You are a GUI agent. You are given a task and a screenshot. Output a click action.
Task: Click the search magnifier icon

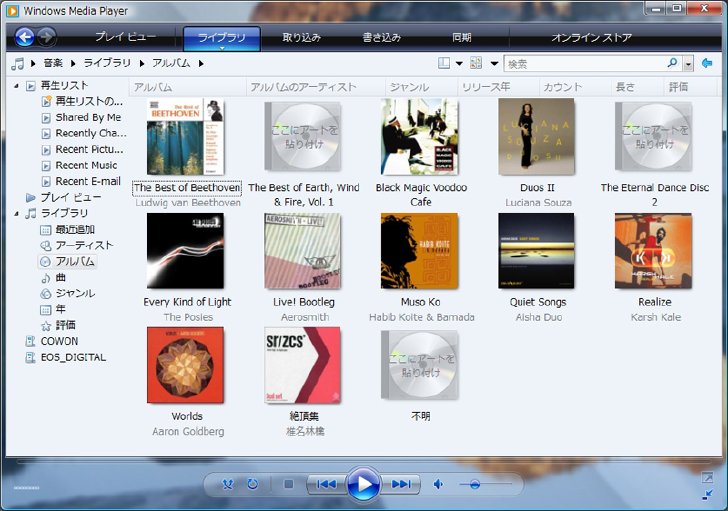coord(672,63)
